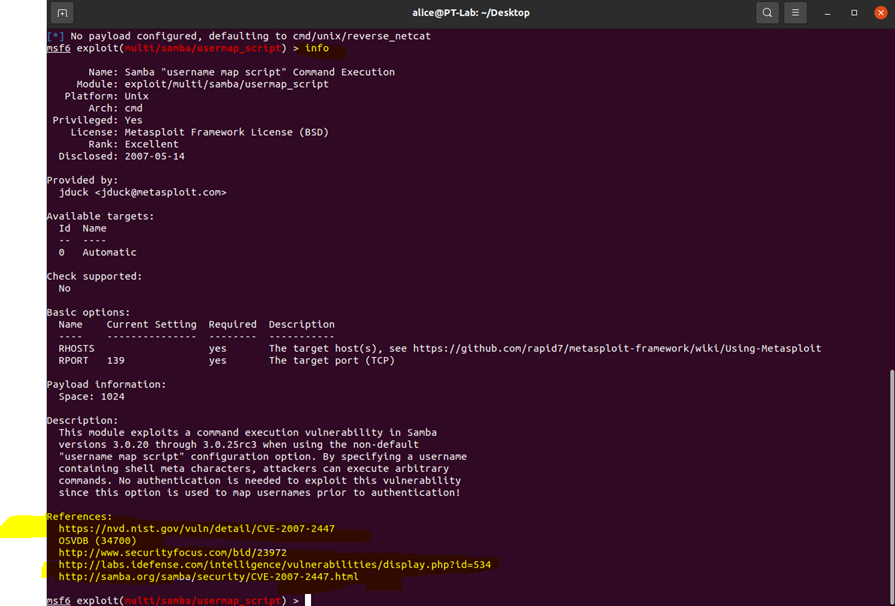This screenshot has width=895, height=606.
Task: Close the terminal window
Action: pyautogui.click(x=881, y=13)
